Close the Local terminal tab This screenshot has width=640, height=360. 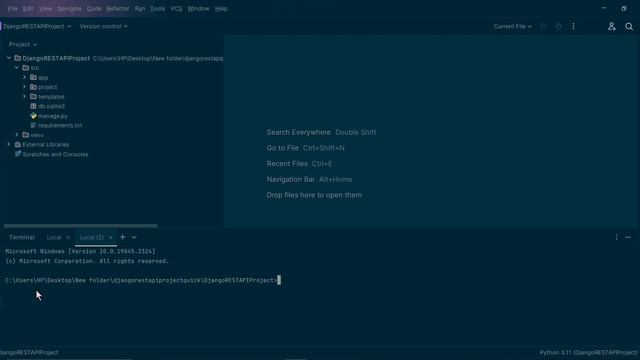point(68,238)
